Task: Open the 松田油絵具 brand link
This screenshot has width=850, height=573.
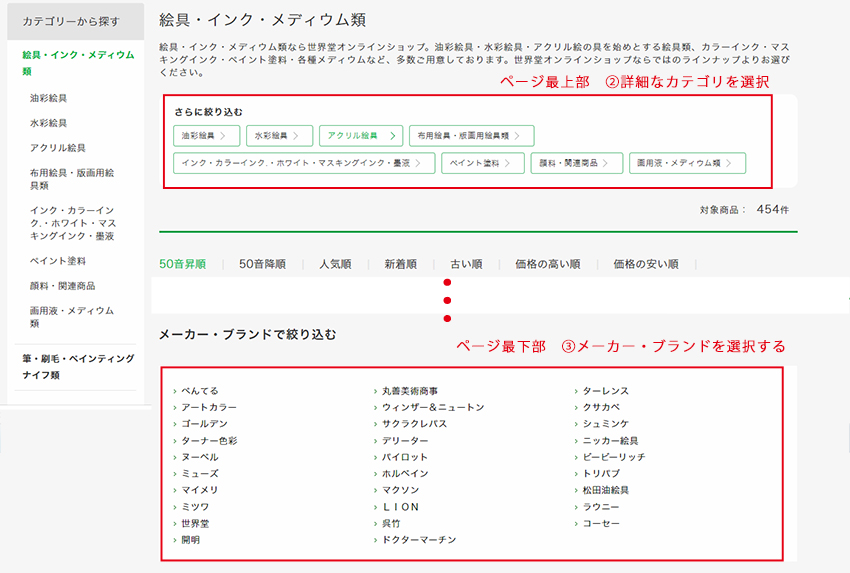Action: (x=606, y=490)
